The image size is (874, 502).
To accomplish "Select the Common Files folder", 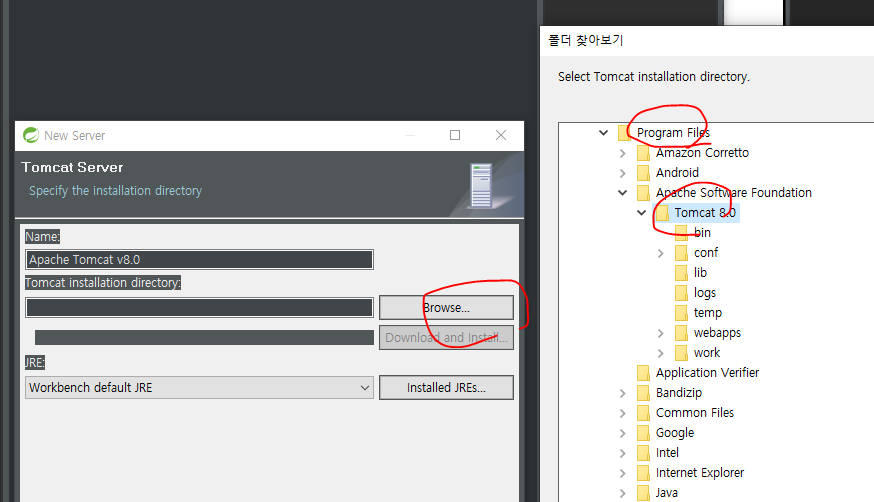I will coord(695,413).
